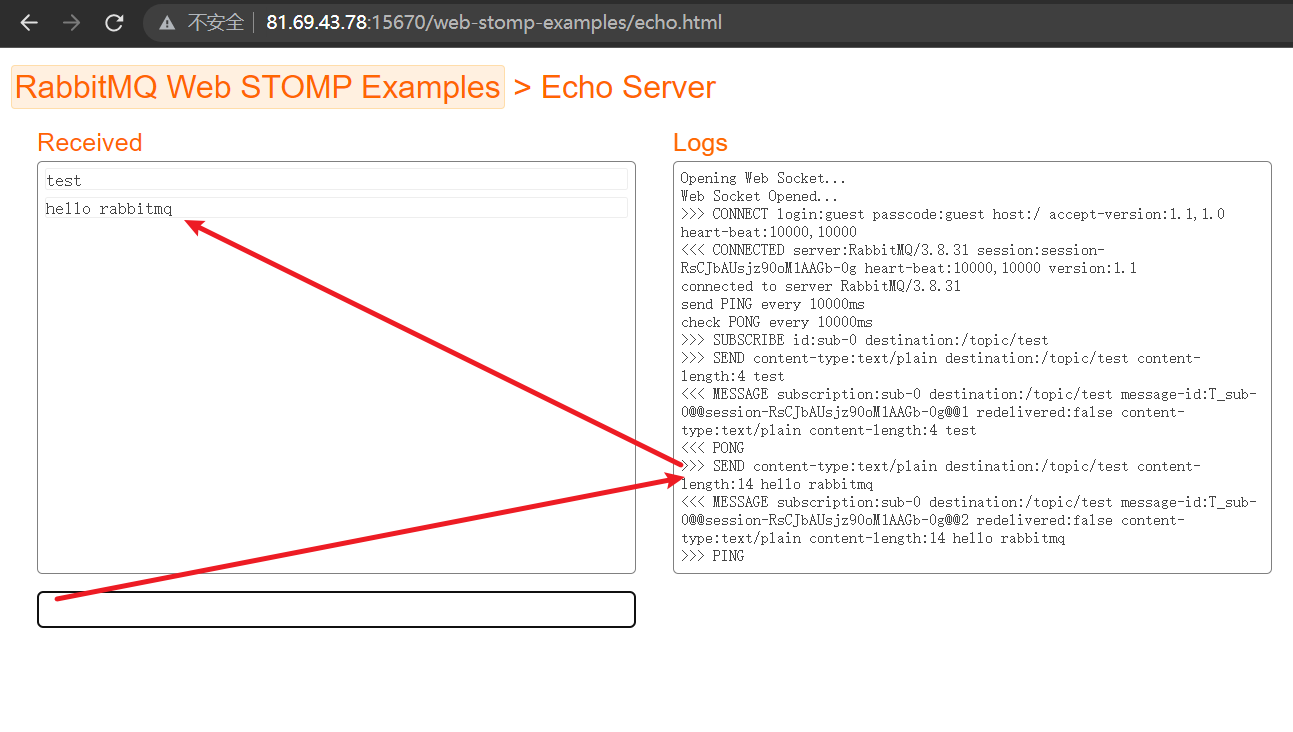The height and width of the screenshot is (732, 1293).
Task: Click the '<<< PONG' log entry
Action: click(x=712, y=448)
